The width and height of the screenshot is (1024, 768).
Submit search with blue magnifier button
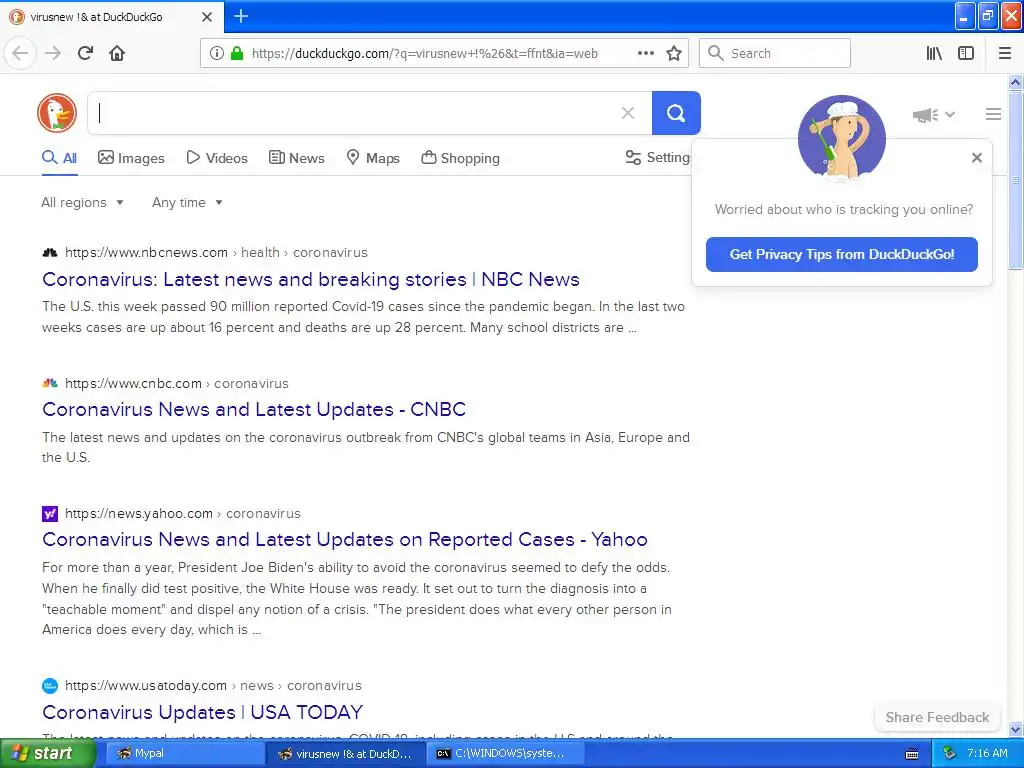pos(676,113)
